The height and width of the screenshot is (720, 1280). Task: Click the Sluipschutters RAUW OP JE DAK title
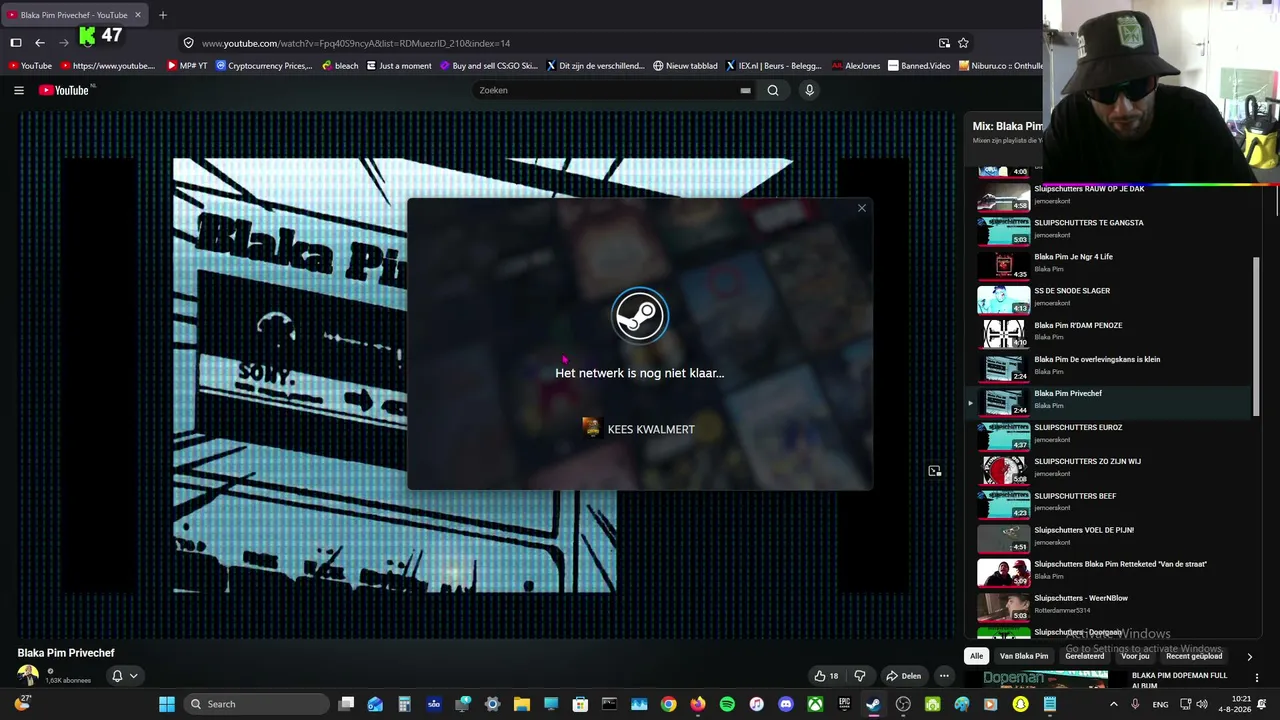point(1089,188)
